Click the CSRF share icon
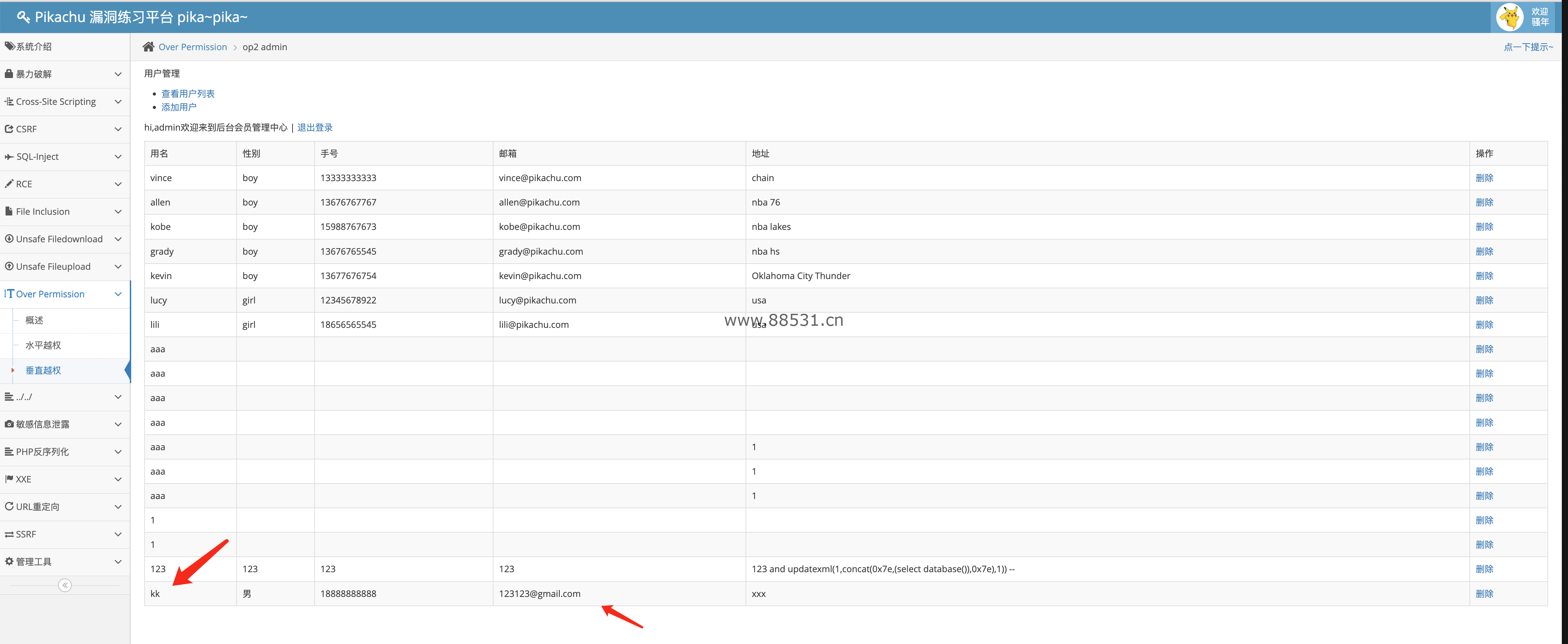1568x644 pixels. tap(9, 129)
